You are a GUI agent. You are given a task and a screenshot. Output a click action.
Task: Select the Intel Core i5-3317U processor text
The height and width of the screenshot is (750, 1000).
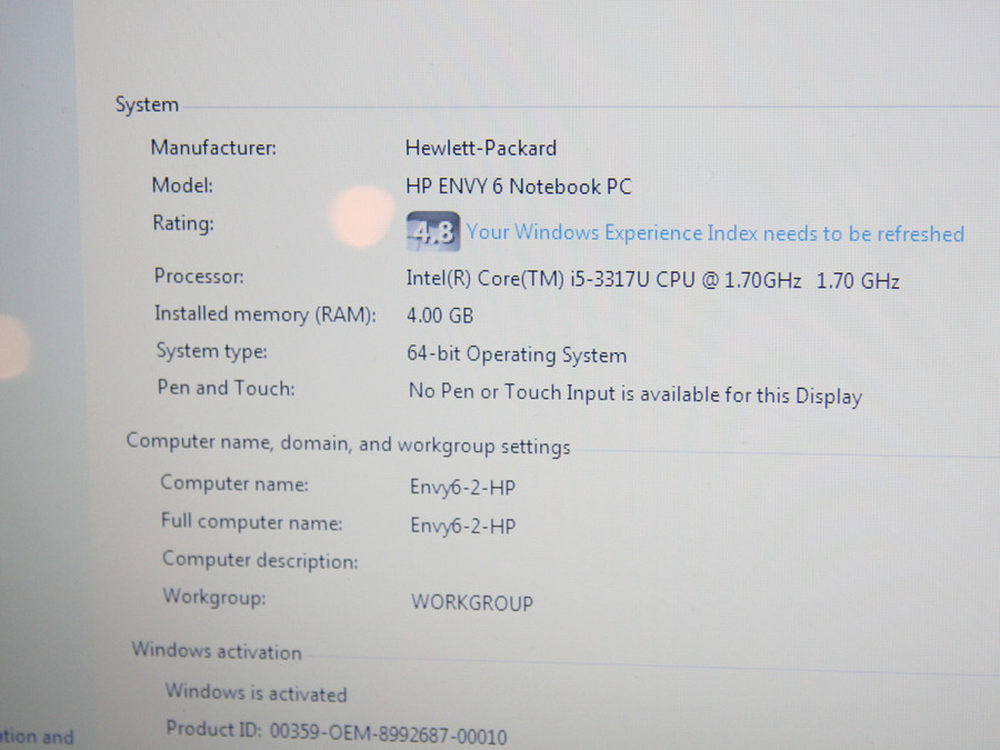[652, 280]
